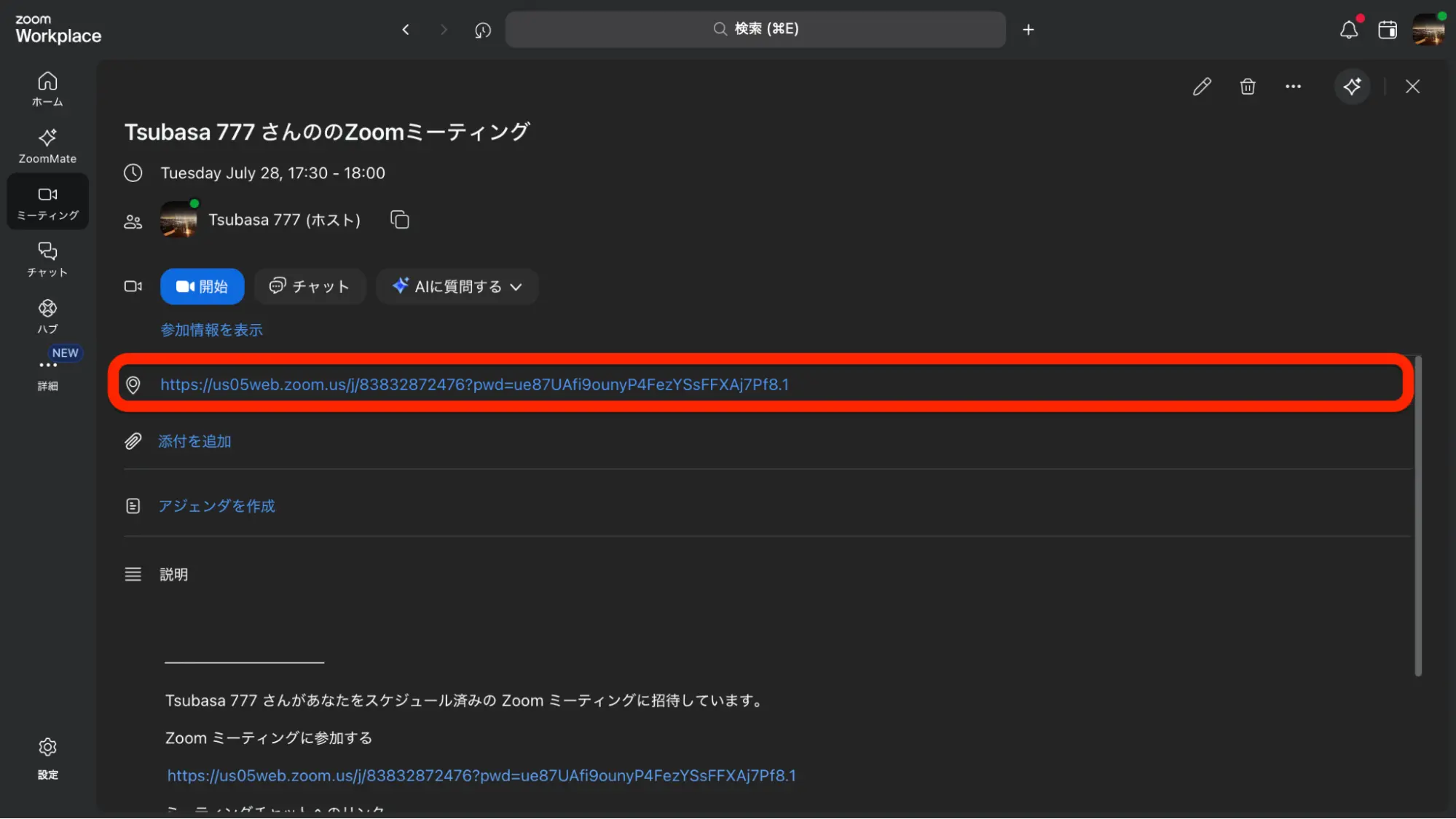The width and height of the screenshot is (1456, 819).
Task: Open meeting チャット button
Action: 310,286
